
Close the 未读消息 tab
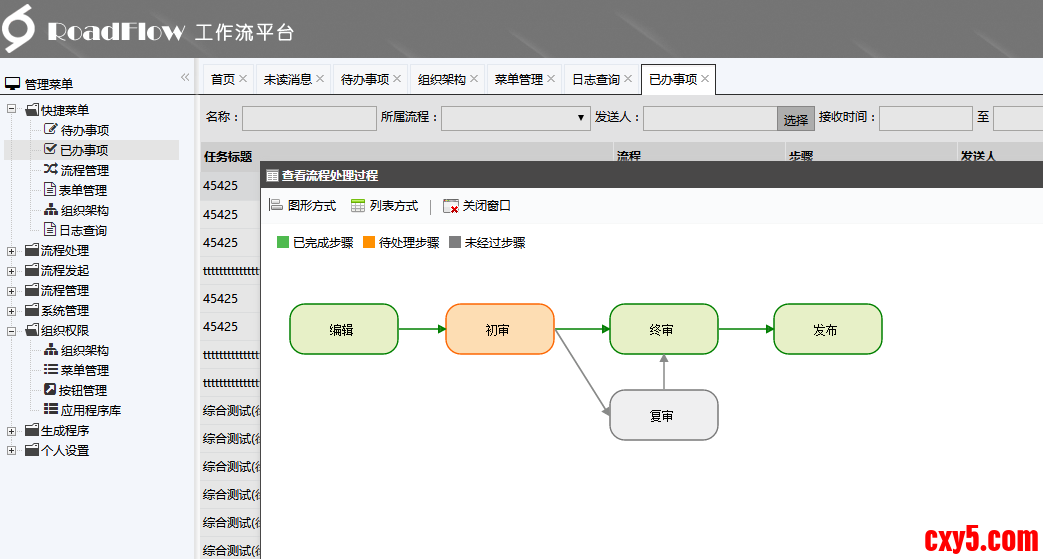320,79
